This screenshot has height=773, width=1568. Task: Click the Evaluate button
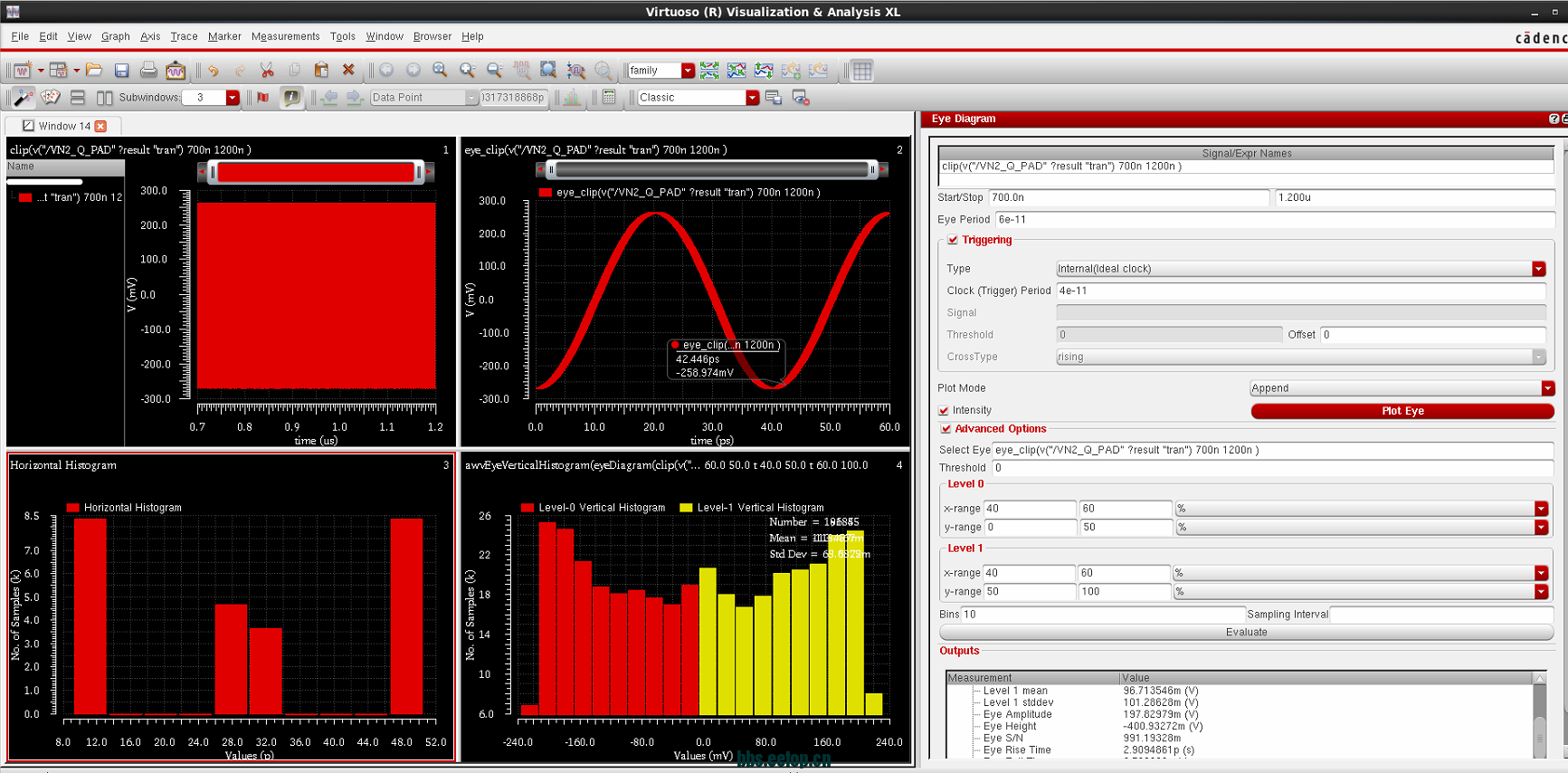click(1246, 632)
